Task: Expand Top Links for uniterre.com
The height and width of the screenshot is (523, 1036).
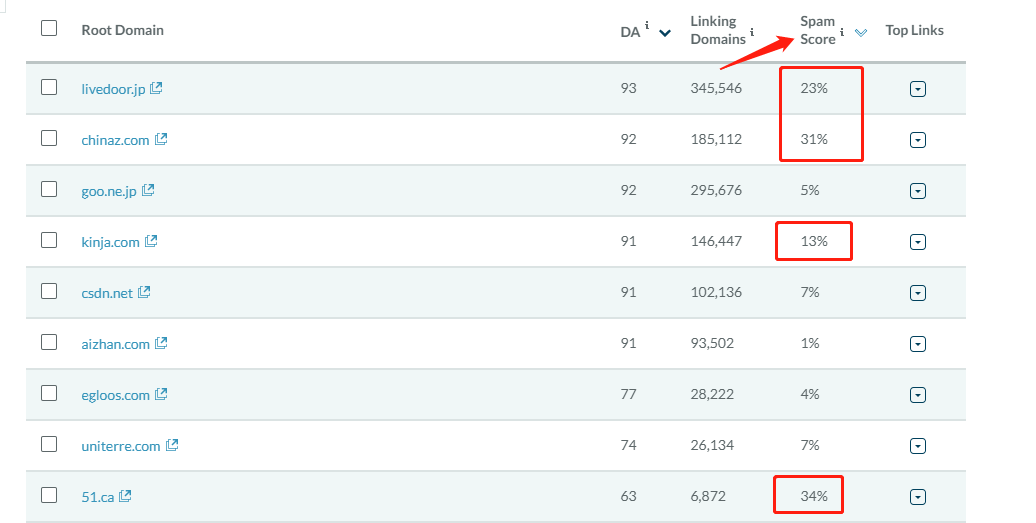Action: click(918, 446)
